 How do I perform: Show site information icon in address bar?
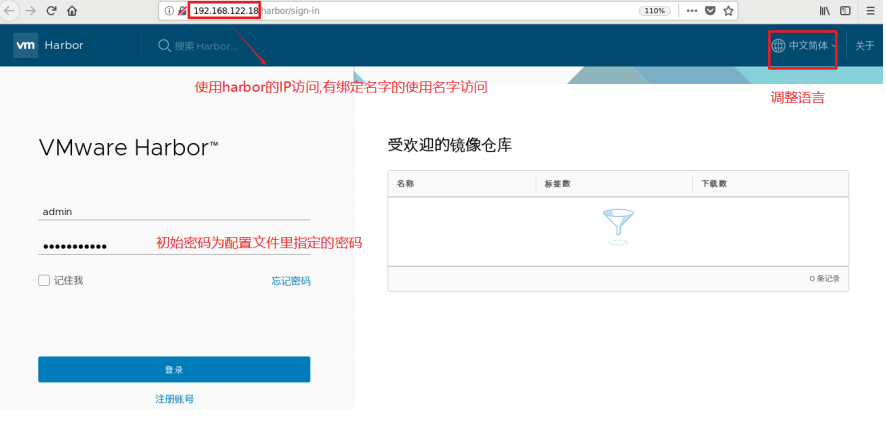tap(169, 11)
